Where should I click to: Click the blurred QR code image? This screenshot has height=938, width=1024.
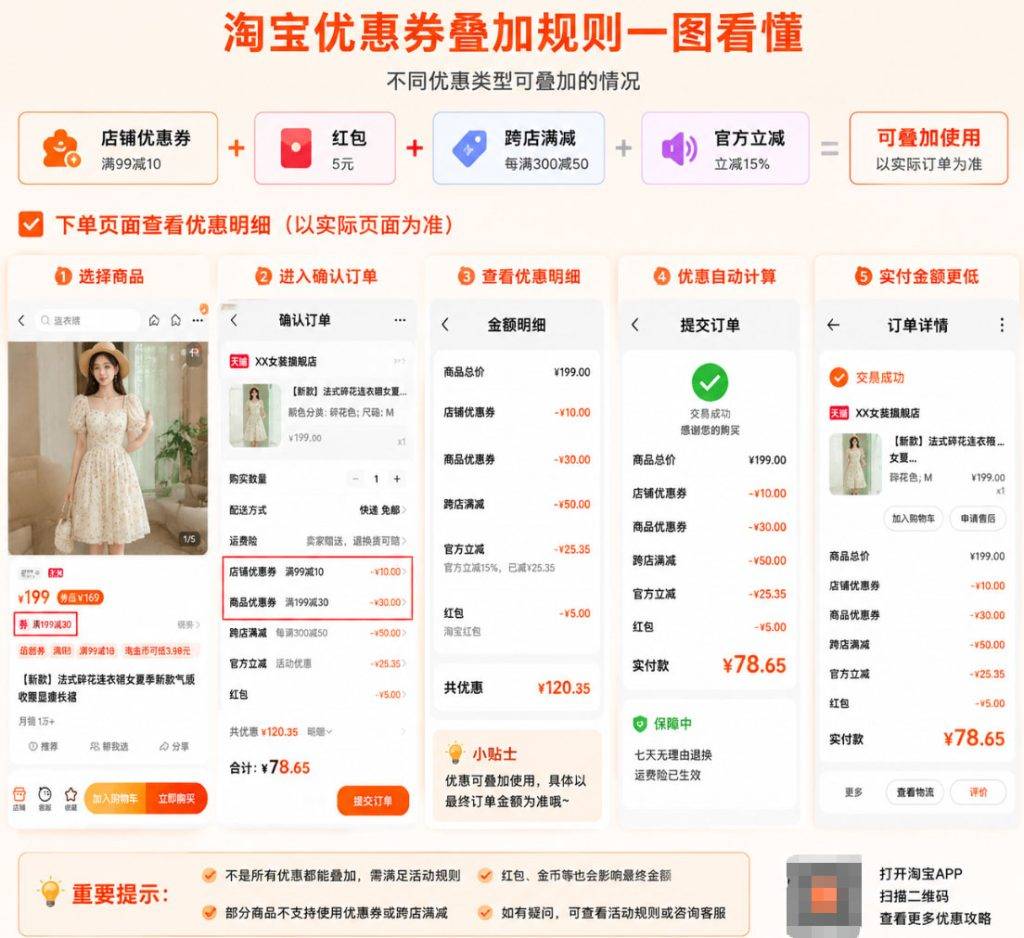click(x=825, y=895)
